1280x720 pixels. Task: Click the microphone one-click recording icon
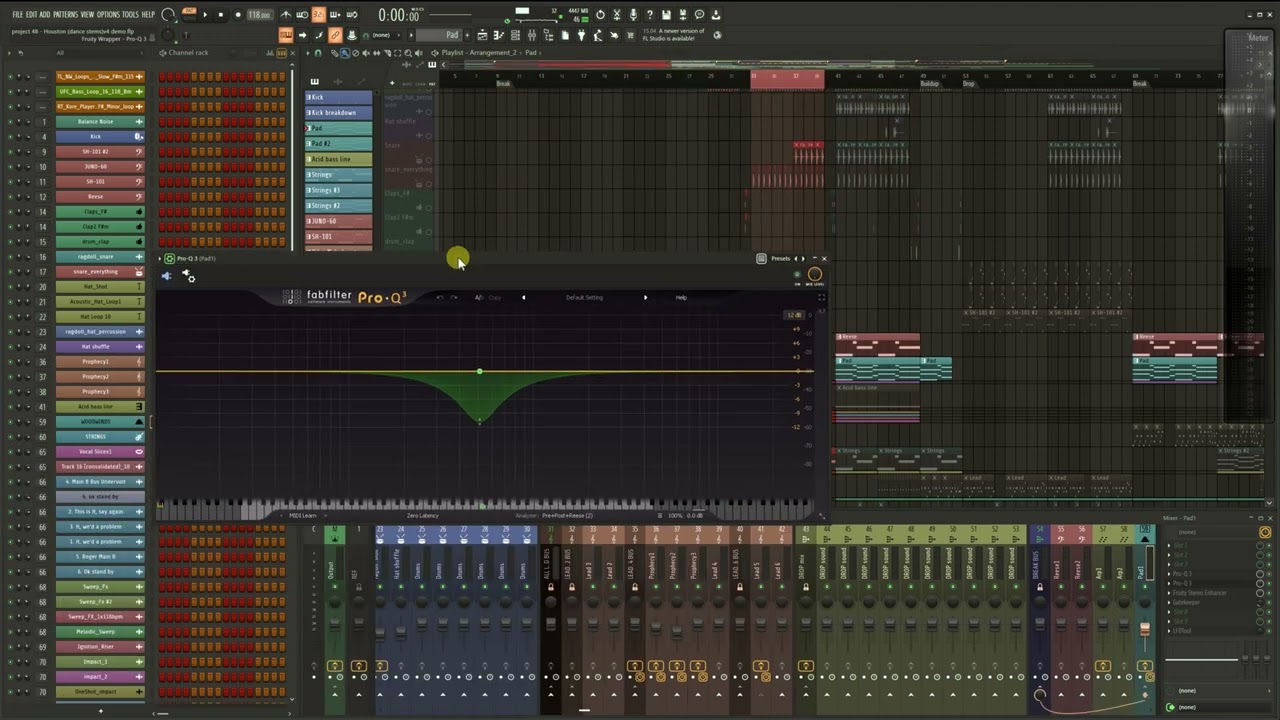[633, 15]
